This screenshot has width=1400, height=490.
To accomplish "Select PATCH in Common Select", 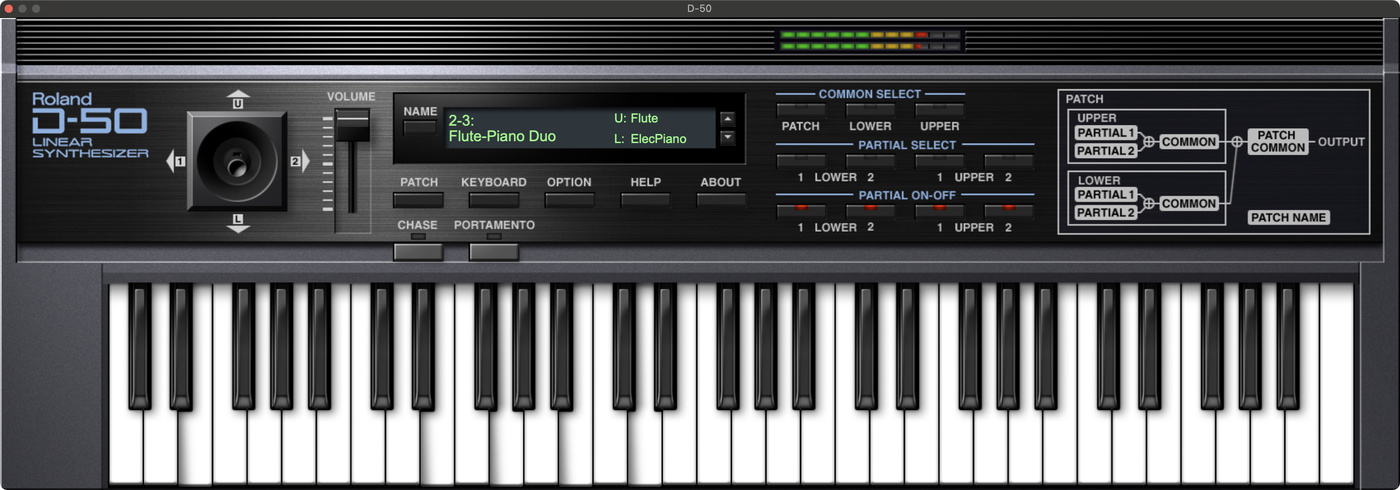I will pyautogui.click(x=801, y=109).
